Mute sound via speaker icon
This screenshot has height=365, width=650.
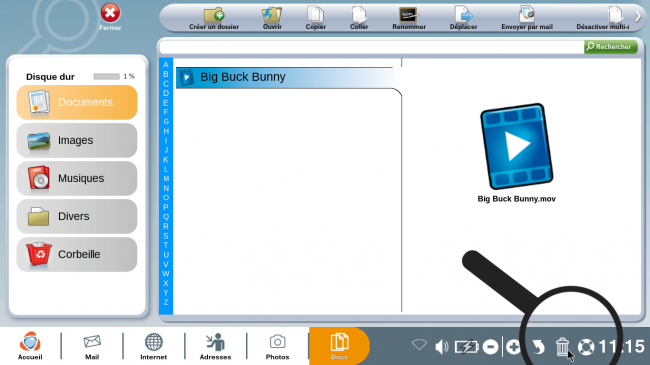click(441, 346)
